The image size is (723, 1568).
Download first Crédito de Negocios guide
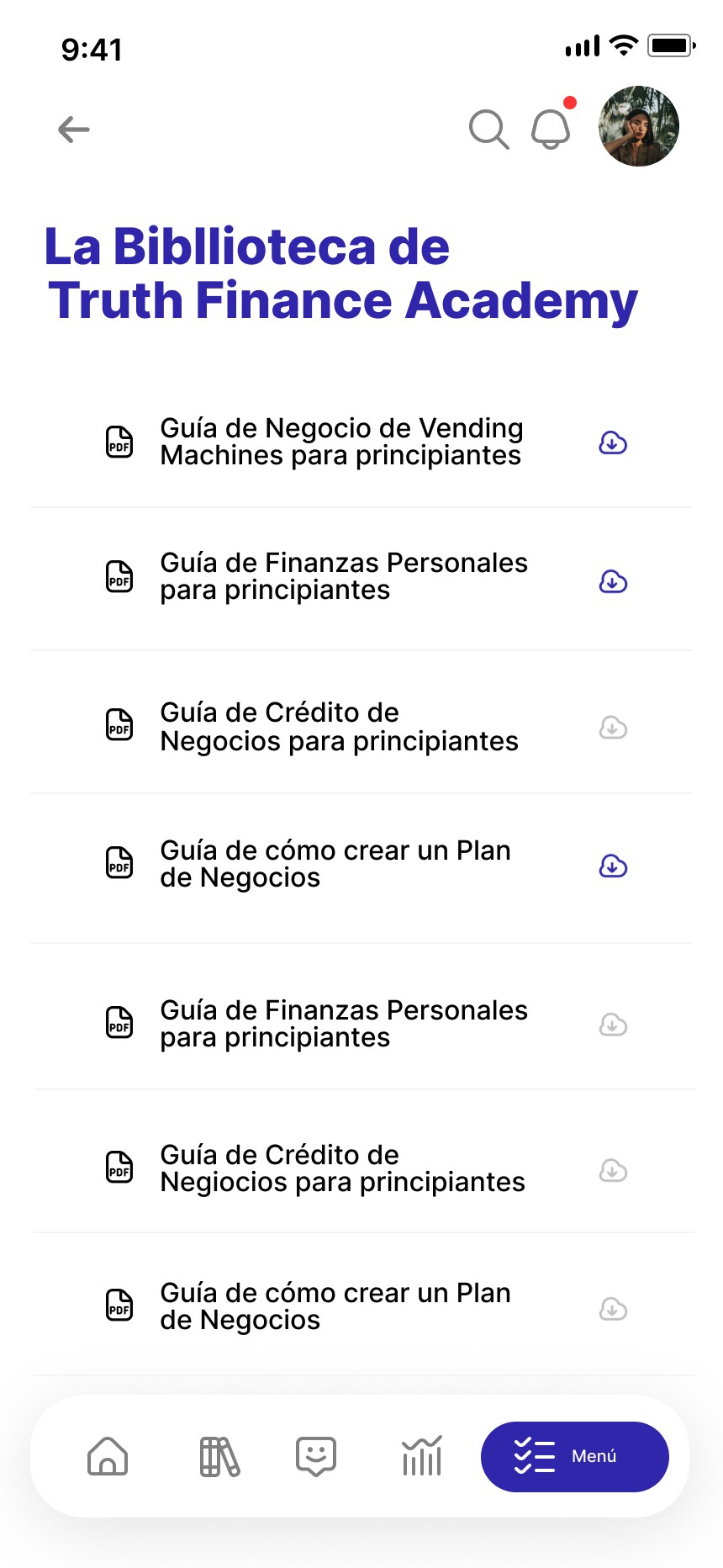613,728
